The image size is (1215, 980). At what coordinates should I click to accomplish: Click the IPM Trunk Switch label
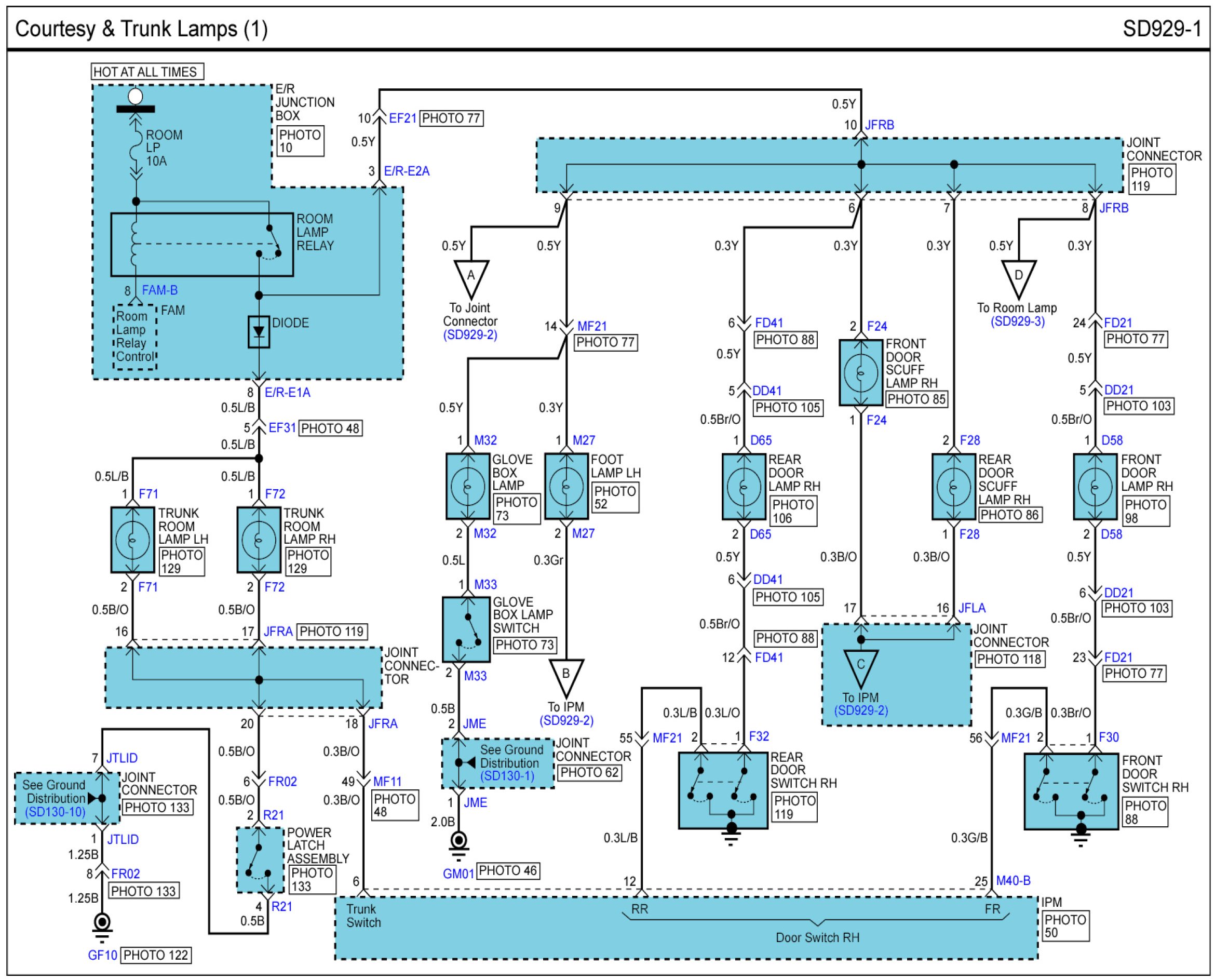coord(363,916)
